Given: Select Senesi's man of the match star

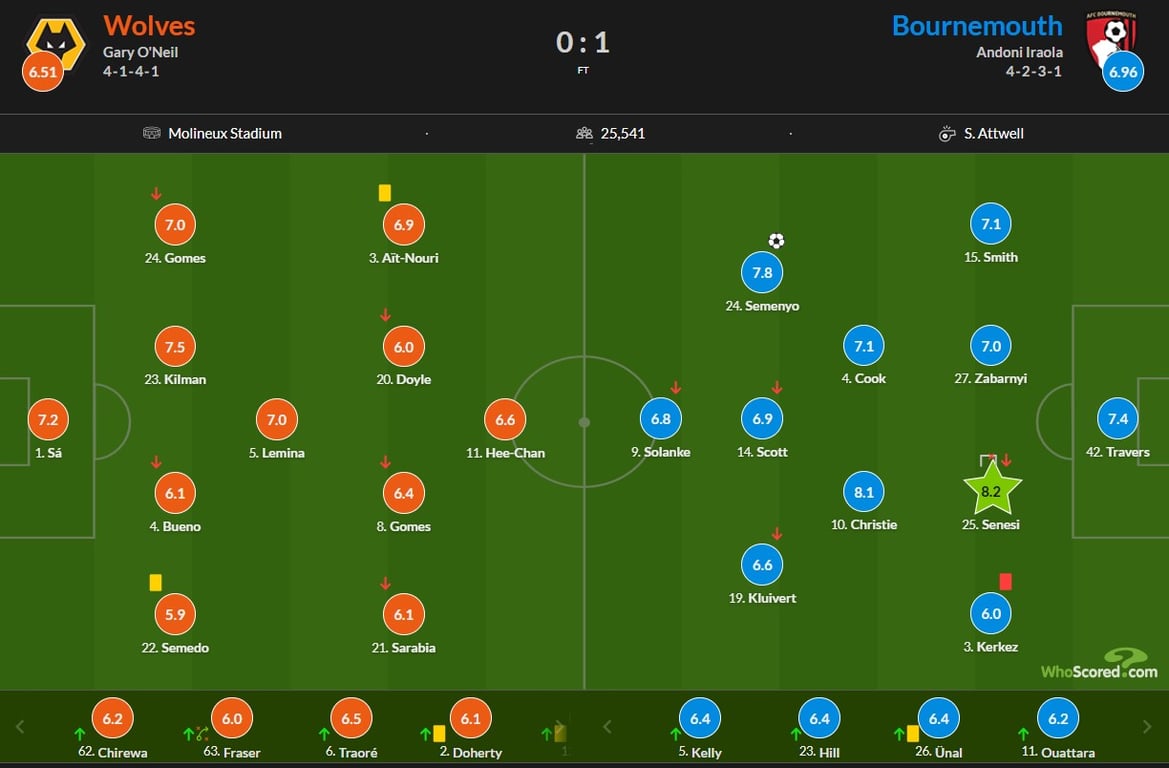Looking at the screenshot, I should click(x=991, y=490).
